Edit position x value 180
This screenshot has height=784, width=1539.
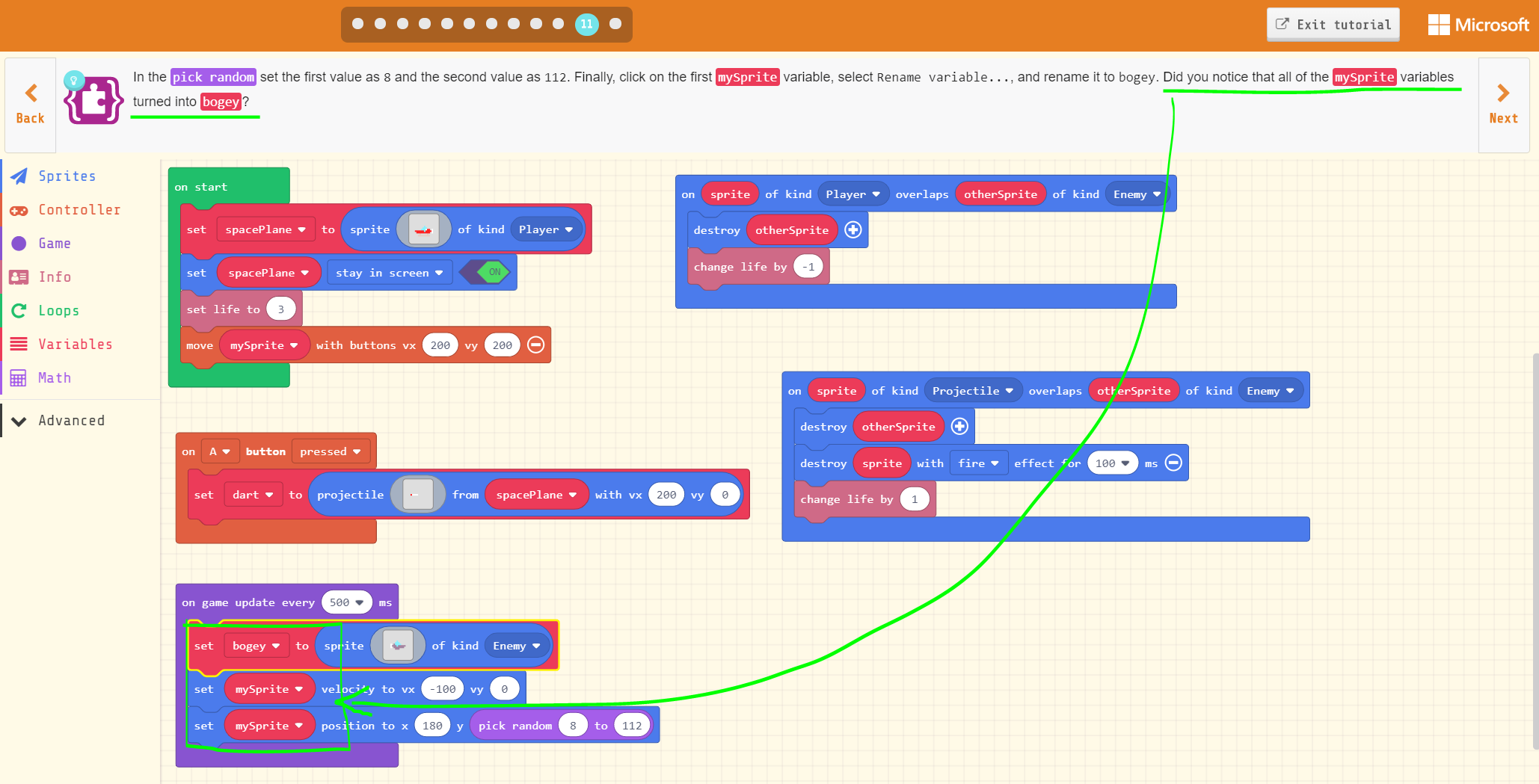tap(432, 726)
